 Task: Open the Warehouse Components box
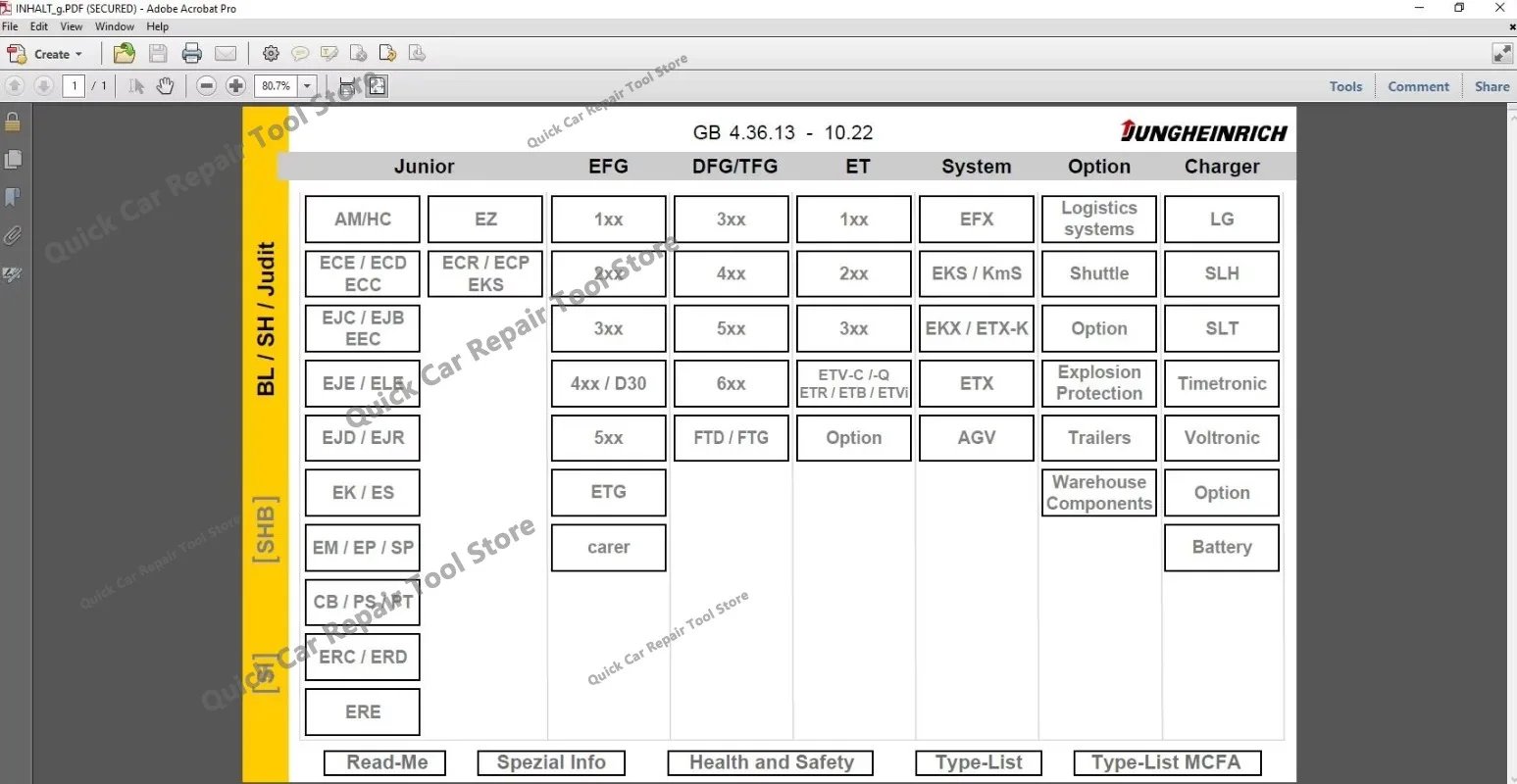1099,493
